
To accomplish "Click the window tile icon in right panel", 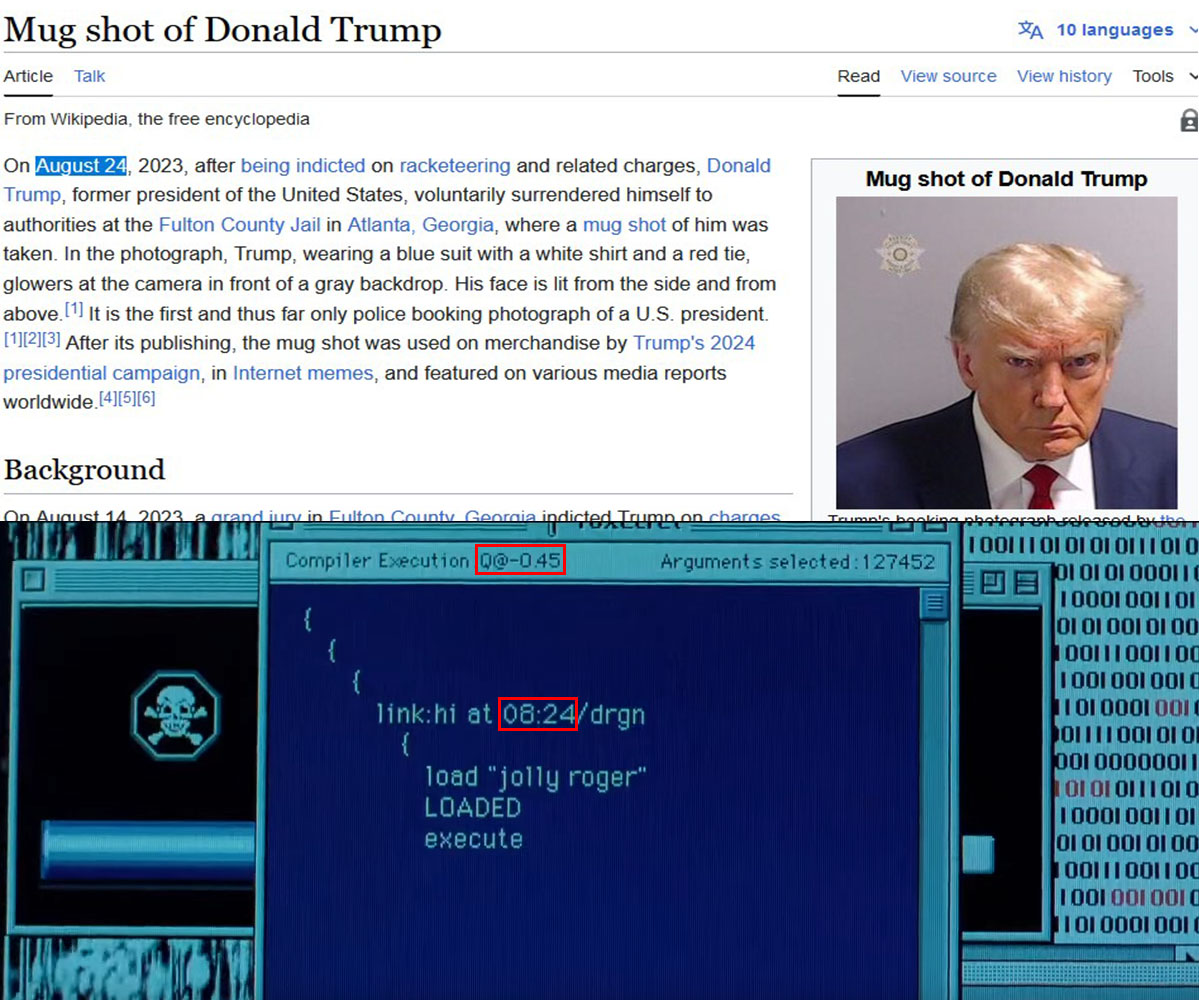I will click(x=993, y=583).
